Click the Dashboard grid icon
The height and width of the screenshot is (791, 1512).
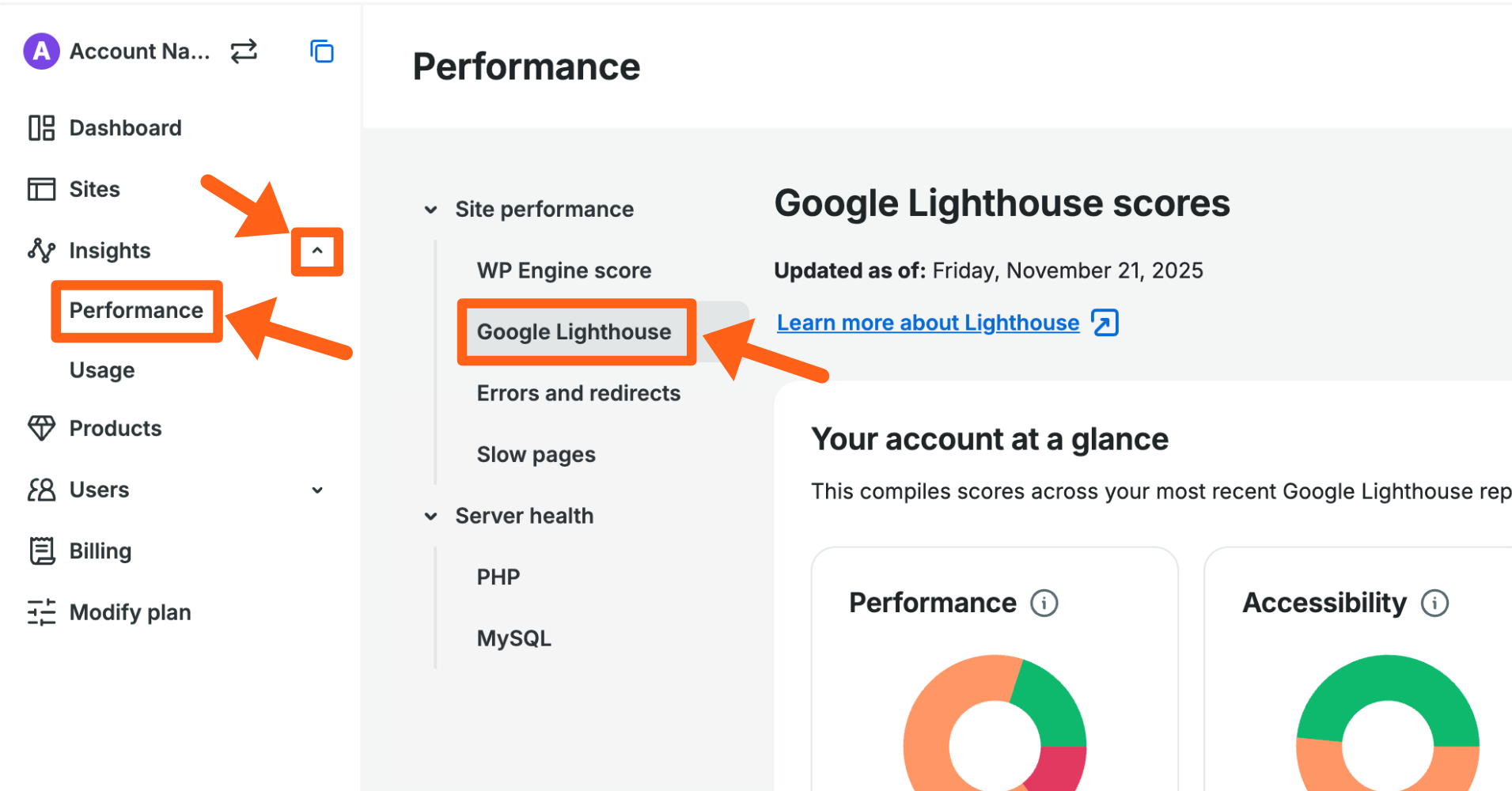click(x=41, y=128)
